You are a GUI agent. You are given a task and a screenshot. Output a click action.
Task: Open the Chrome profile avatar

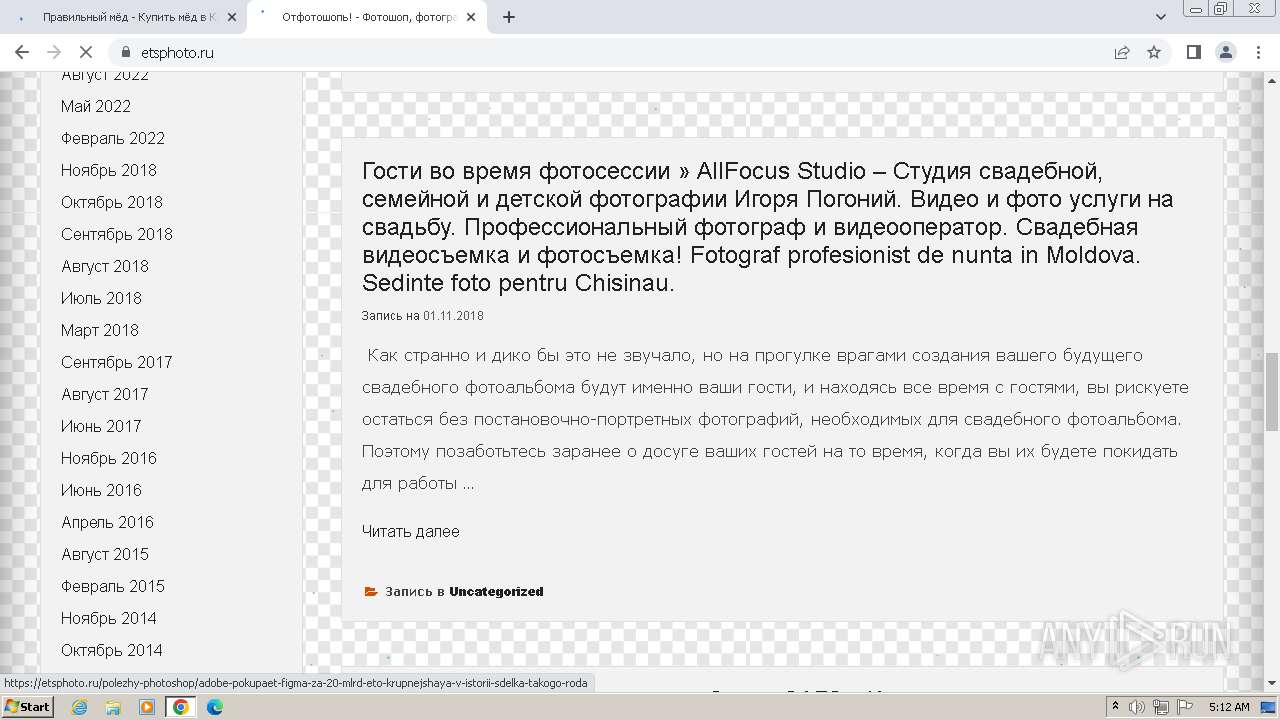(x=1225, y=52)
